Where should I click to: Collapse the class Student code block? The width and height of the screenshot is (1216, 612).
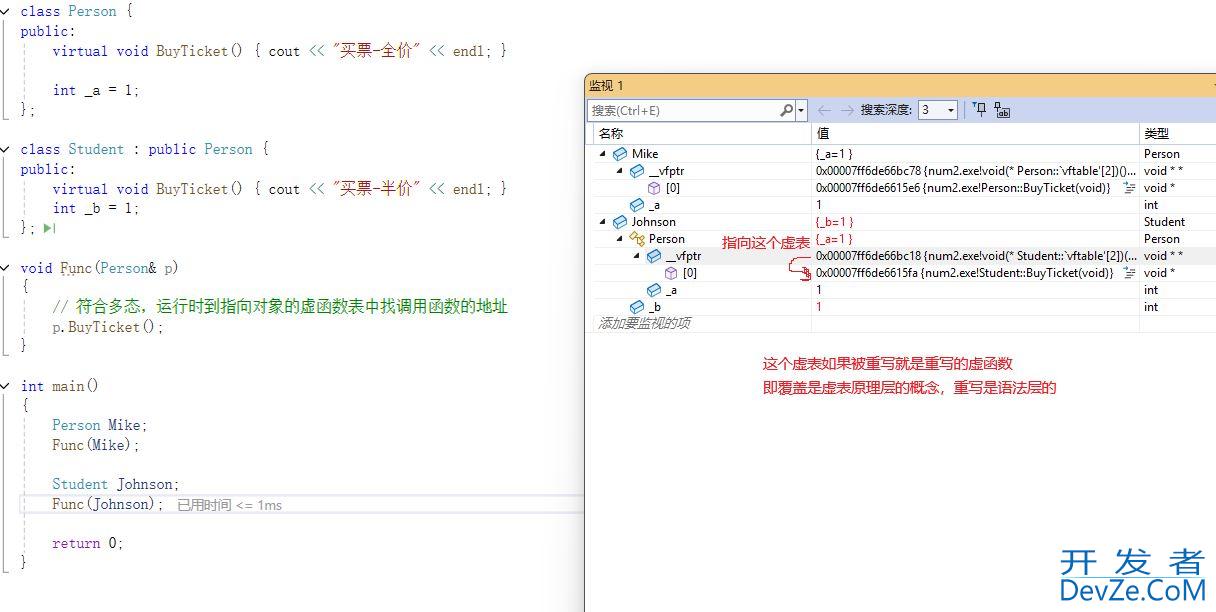6,149
